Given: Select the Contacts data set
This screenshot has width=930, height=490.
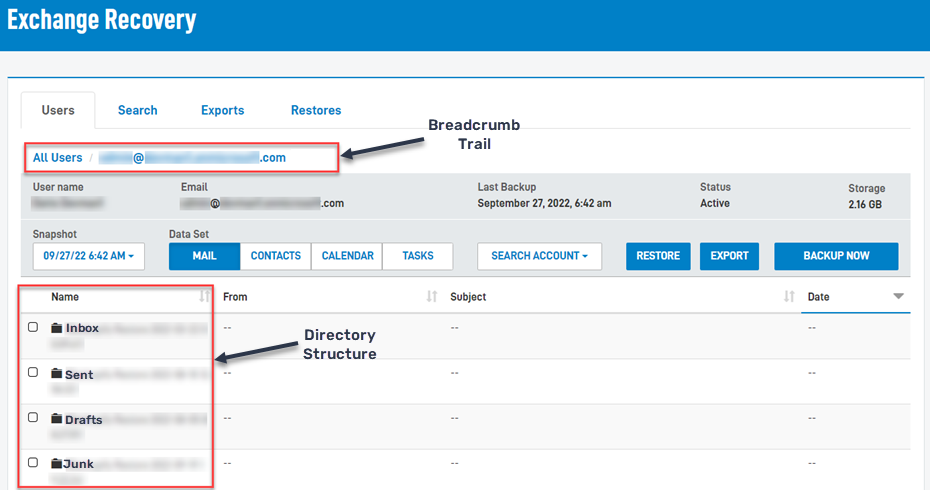Looking at the screenshot, I should (x=275, y=256).
